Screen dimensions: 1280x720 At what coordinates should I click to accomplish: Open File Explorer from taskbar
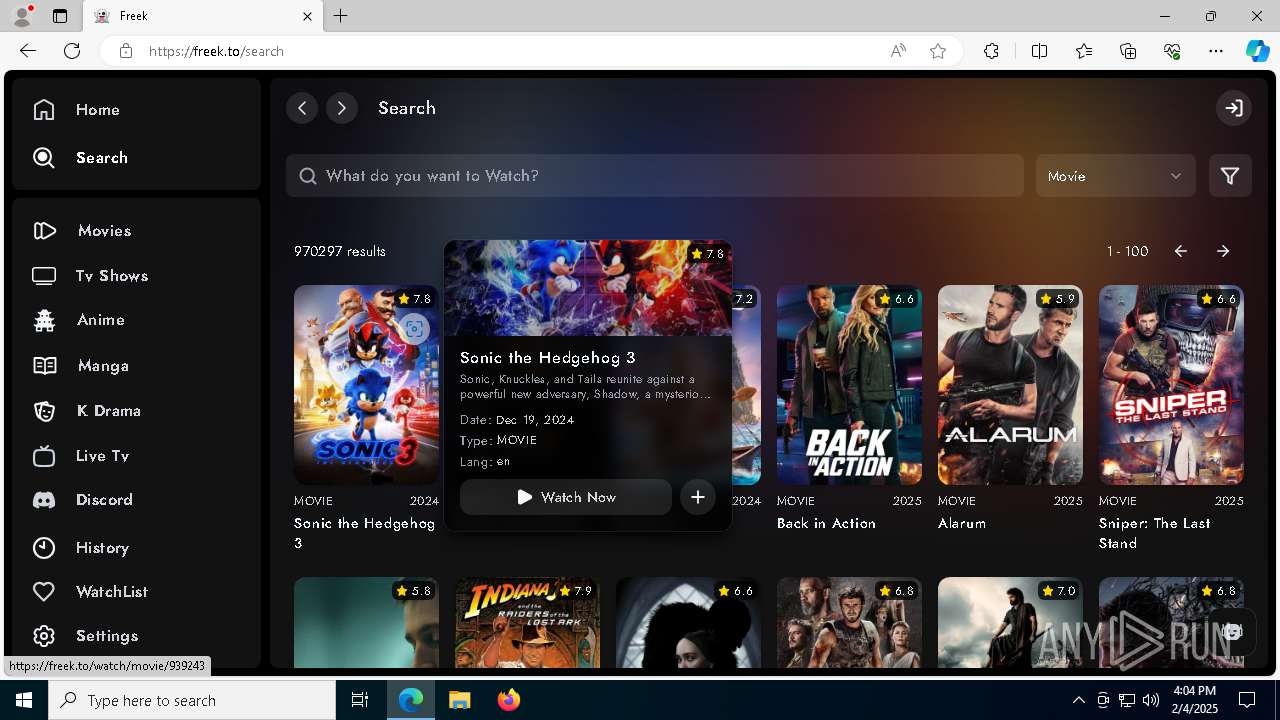460,700
